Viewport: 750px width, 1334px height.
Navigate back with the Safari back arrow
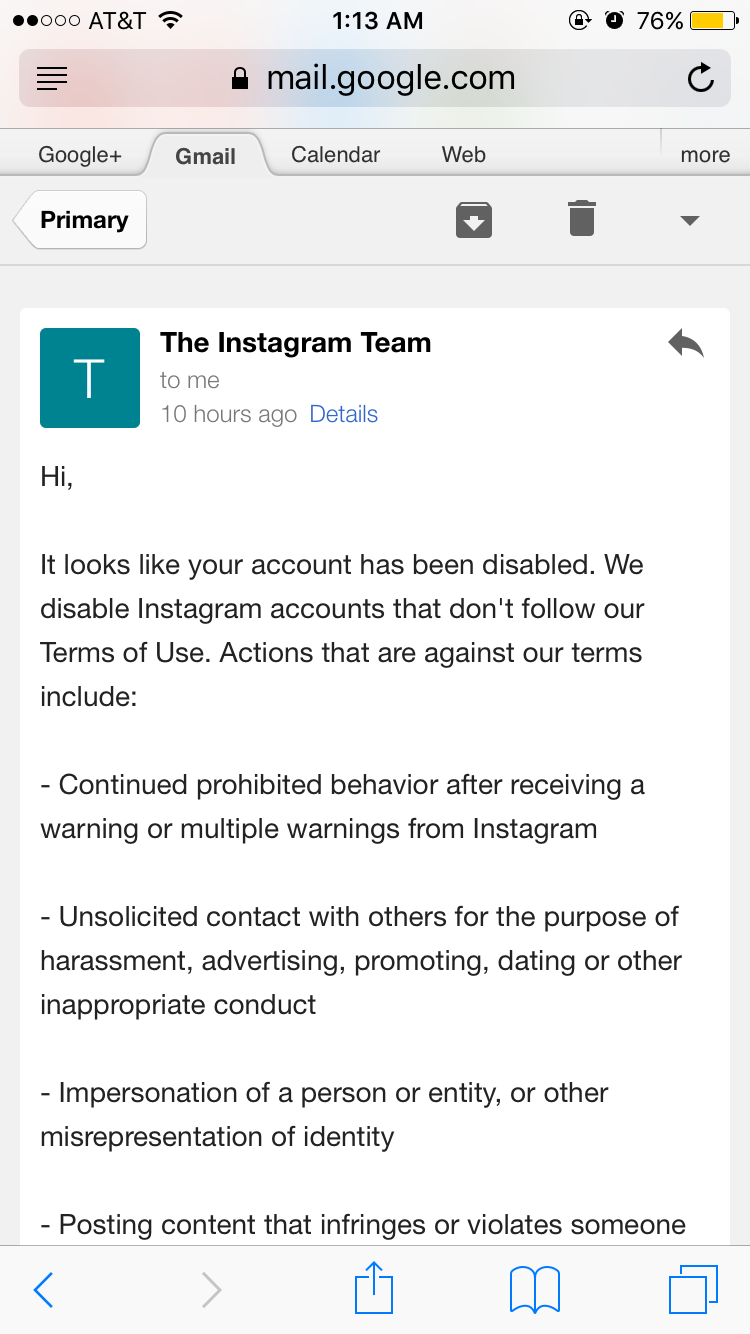[43, 1289]
